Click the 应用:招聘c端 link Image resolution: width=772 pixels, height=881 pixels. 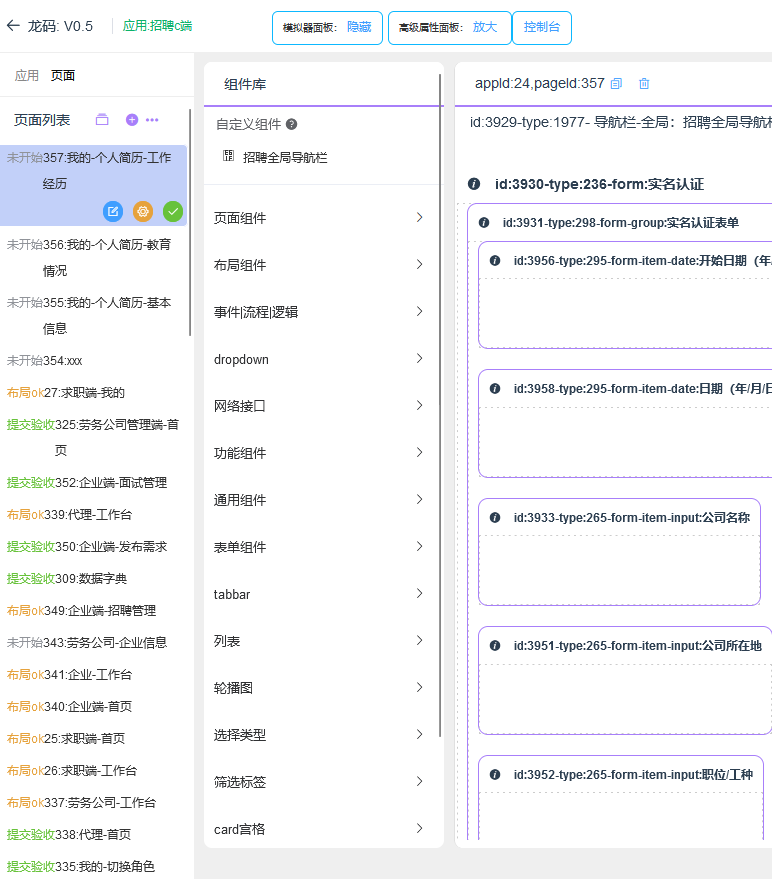tap(157, 26)
